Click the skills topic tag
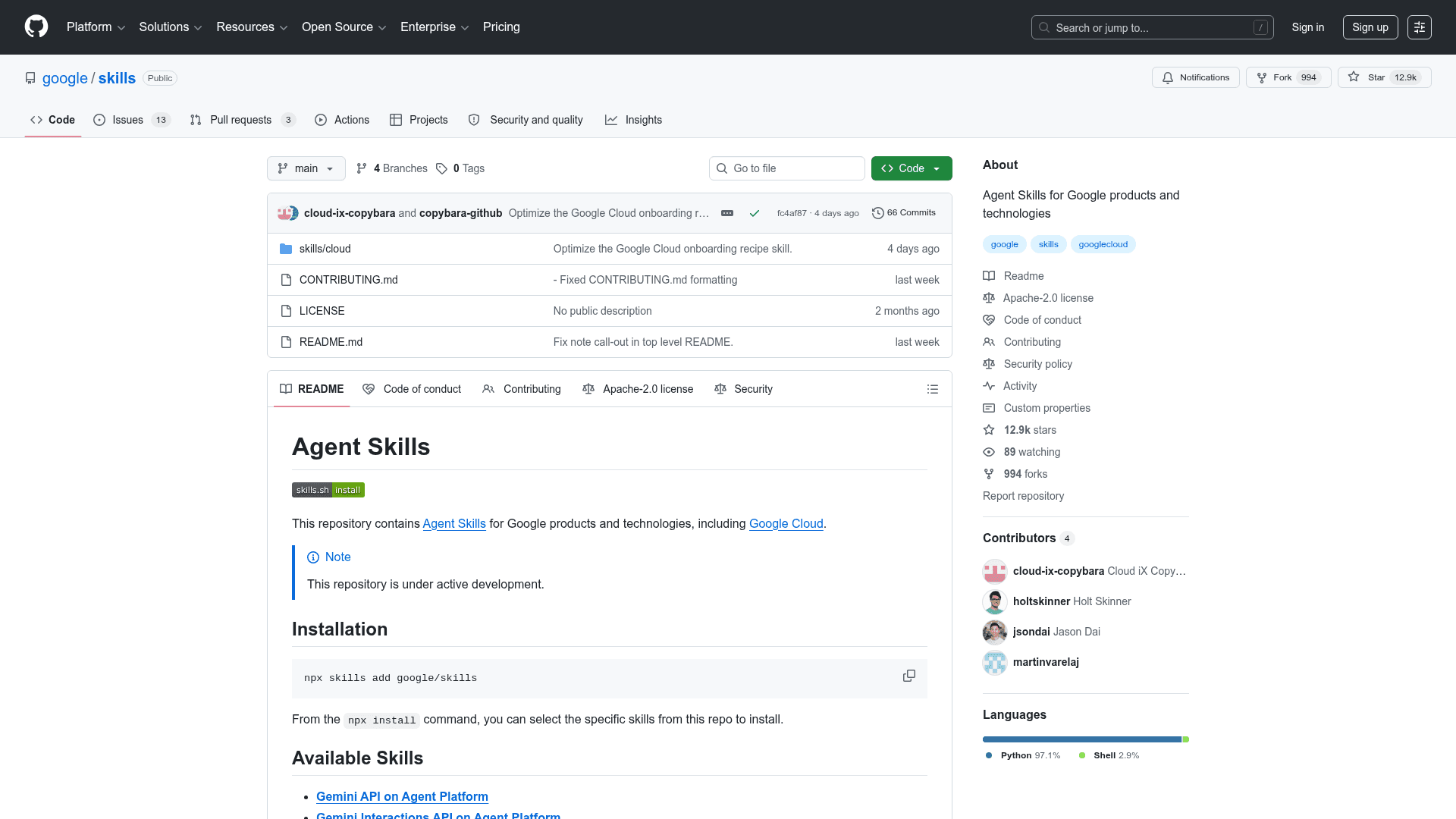Image resolution: width=1456 pixels, height=819 pixels. (1048, 244)
